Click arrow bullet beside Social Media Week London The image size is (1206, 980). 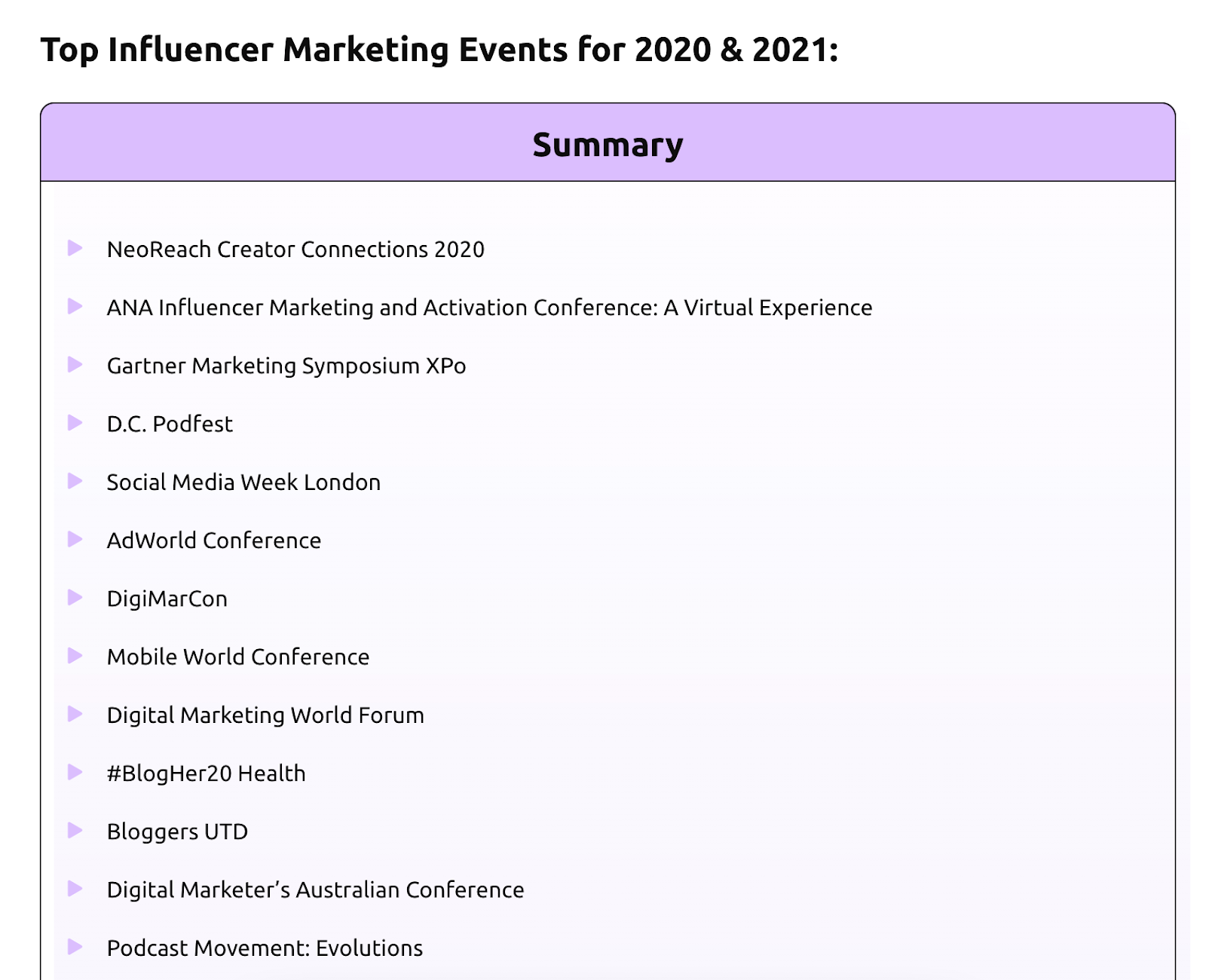click(75, 480)
